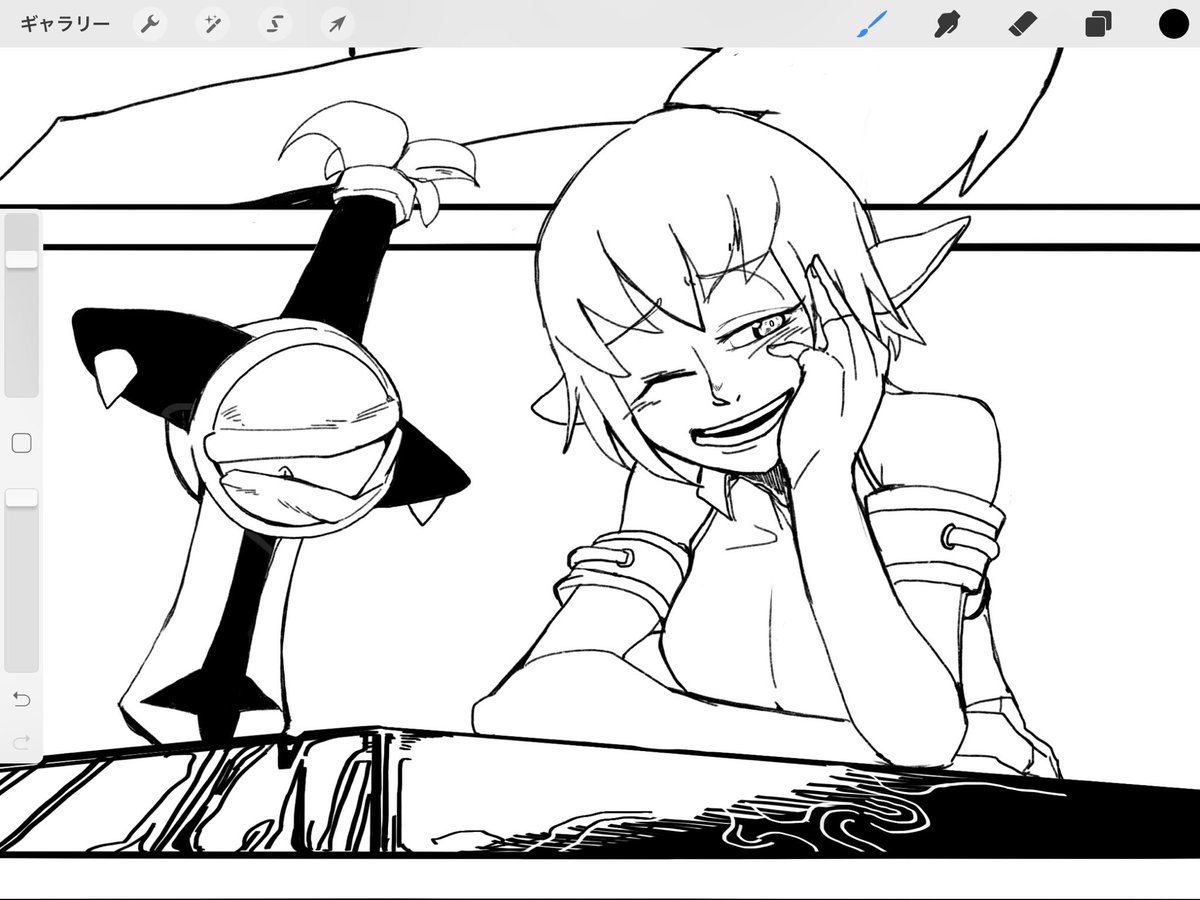Select the Brush tool
1200x900 pixels.
(874, 24)
